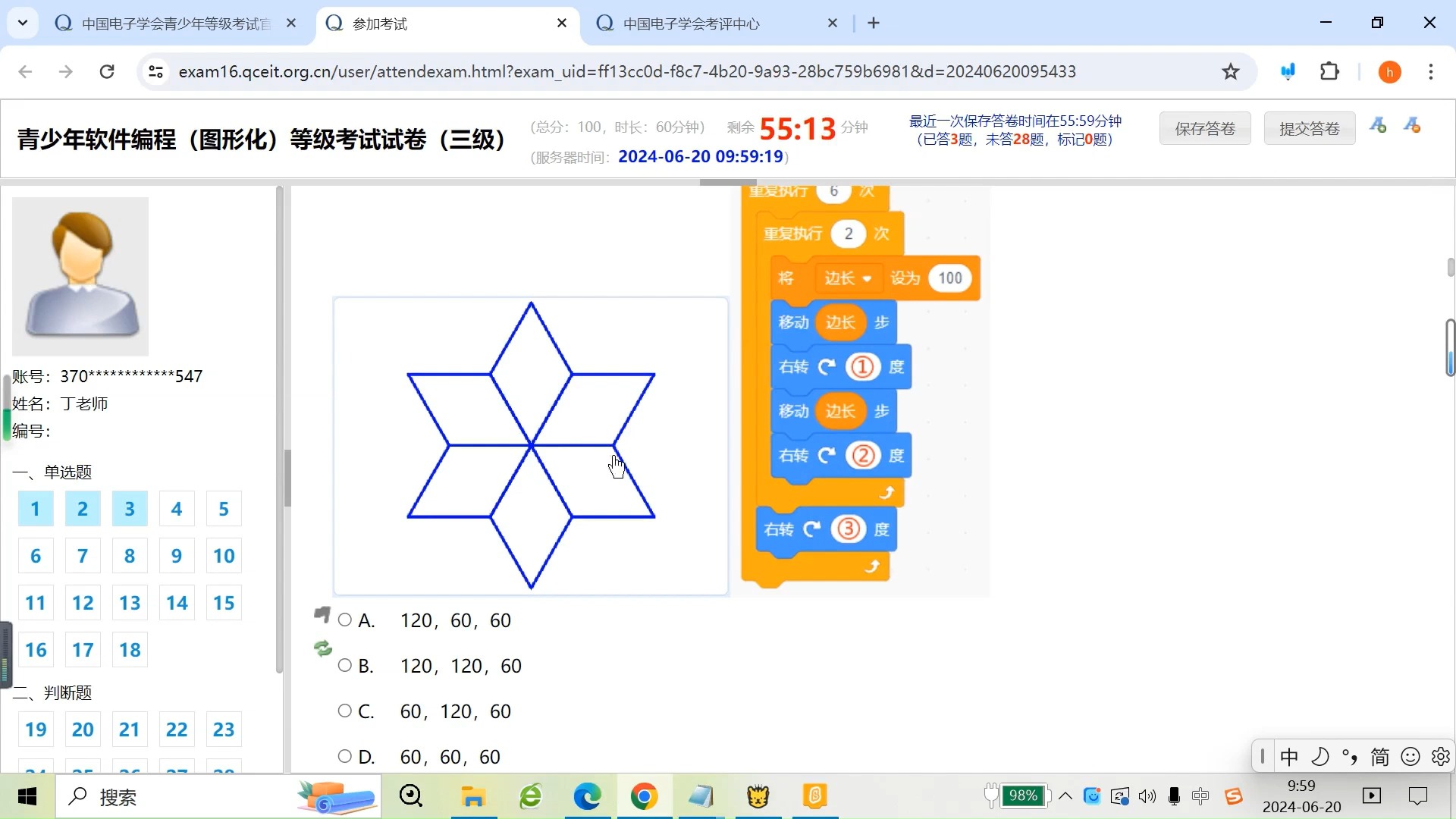
Task: Select radio button option D 60,60,60
Action: (345, 756)
